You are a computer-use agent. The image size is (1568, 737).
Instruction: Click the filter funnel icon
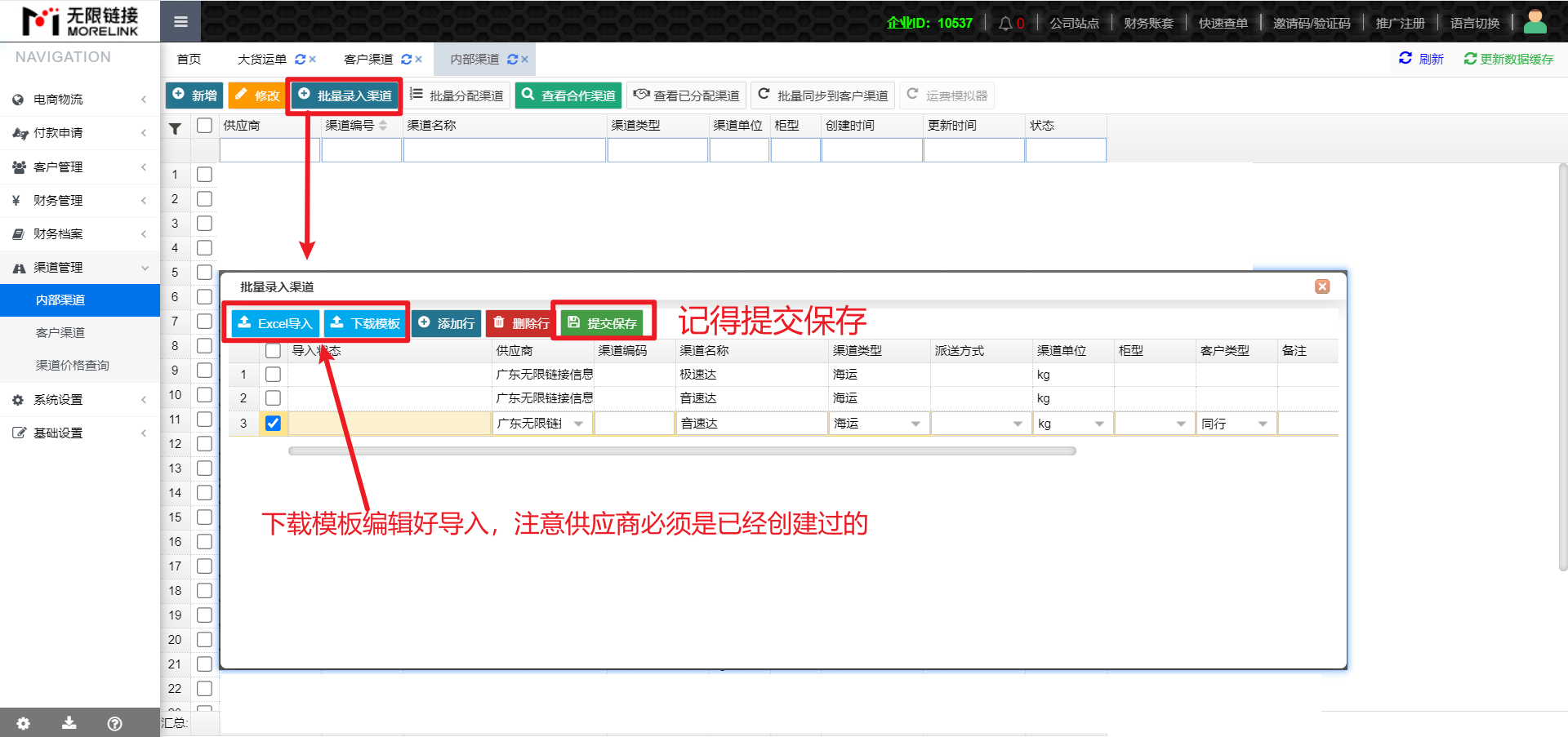click(175, 128)
